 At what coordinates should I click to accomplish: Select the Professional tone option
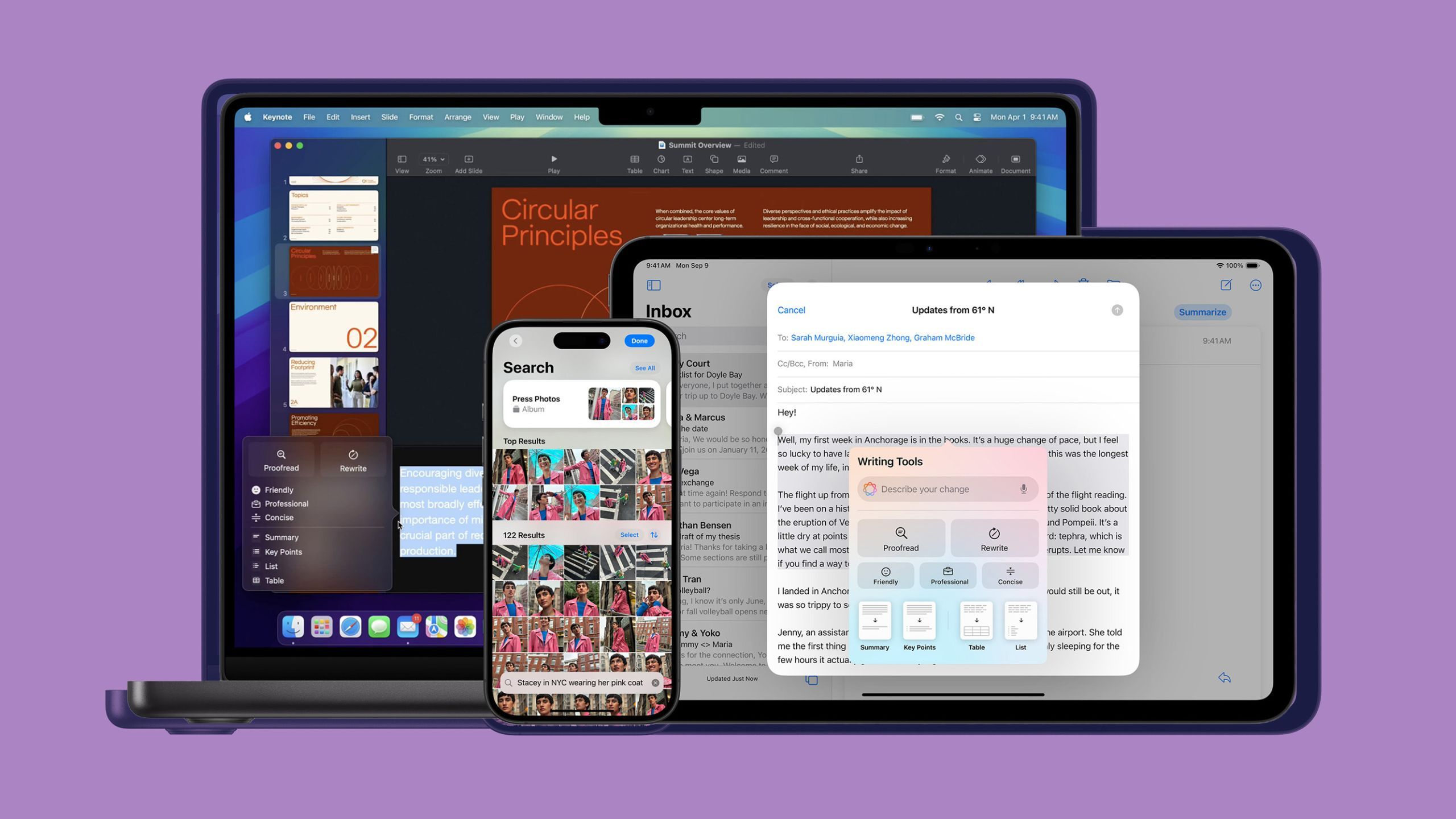(x=947, y=575)
